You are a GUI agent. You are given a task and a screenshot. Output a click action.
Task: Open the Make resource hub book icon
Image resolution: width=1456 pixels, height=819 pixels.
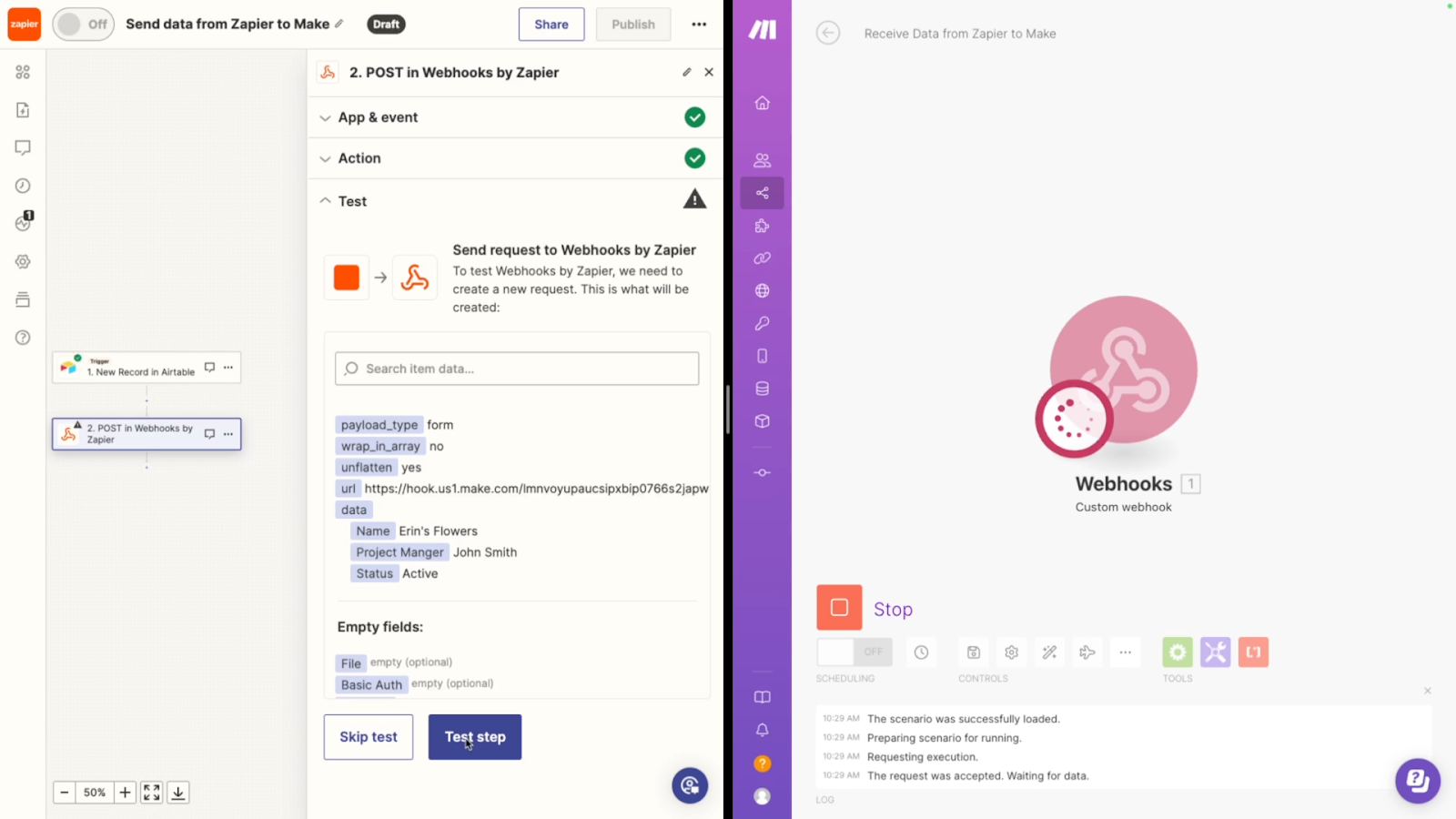point(763,697)
